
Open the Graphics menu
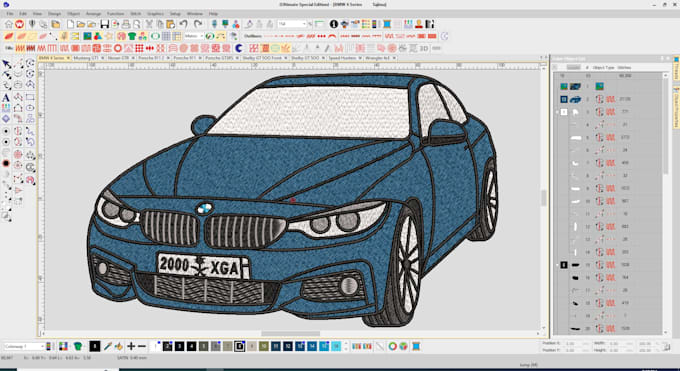click(155, 14)
